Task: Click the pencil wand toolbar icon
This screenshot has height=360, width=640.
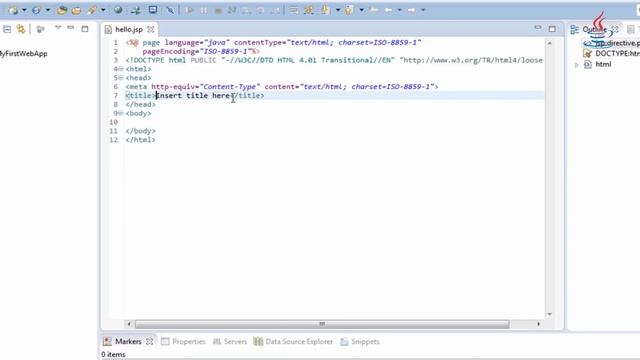Action: tap(92, 10)
